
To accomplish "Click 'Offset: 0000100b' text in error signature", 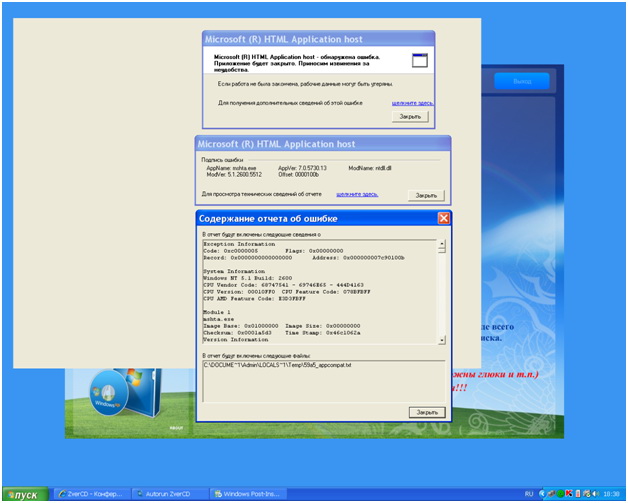I will coord(299,175).
